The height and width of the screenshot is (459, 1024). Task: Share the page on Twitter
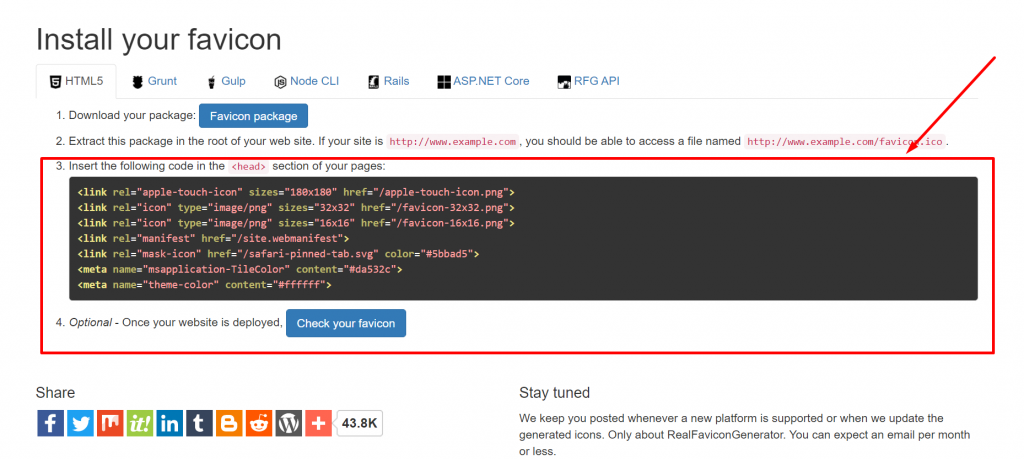pos(80,423)
